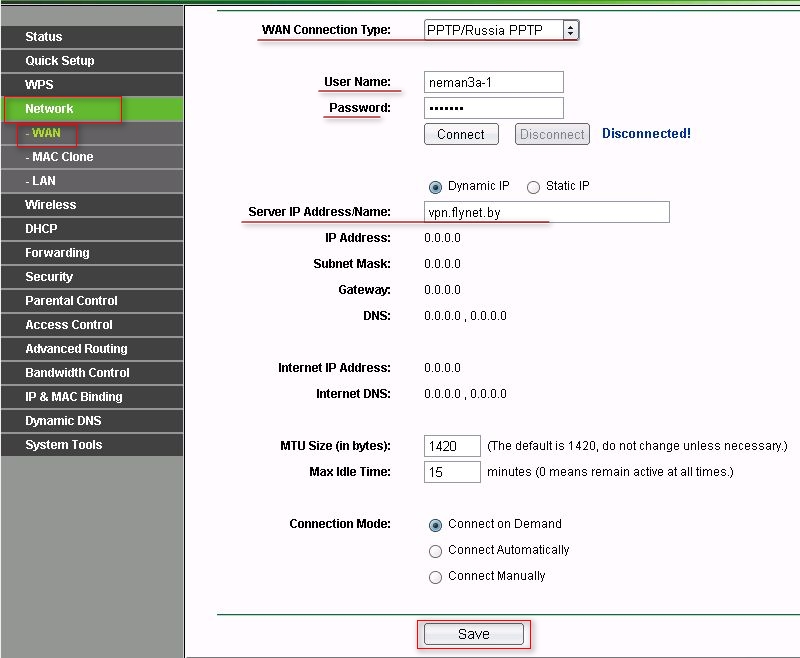Open the DHCP menu section
This screenshot has width=800, height=658.
tap(92, 229)
